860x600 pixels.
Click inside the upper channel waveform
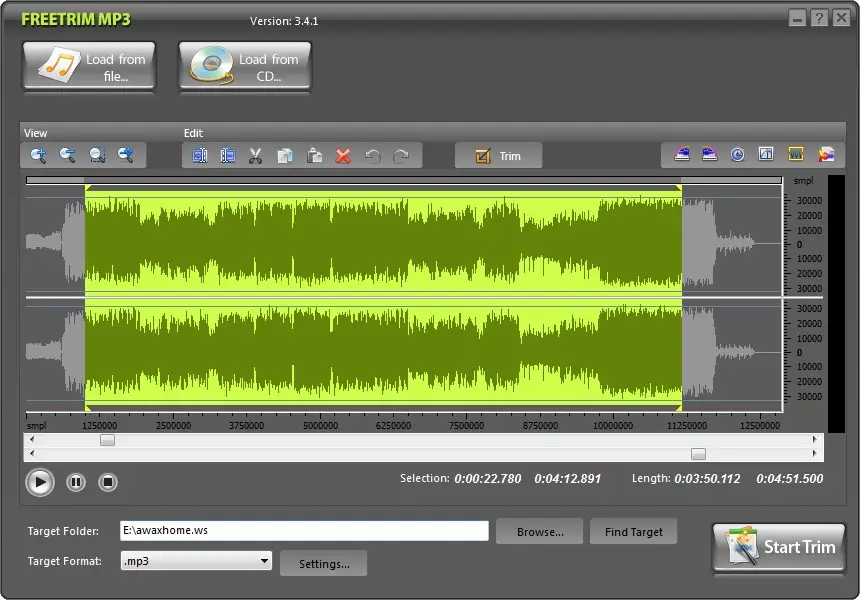tap(404, 243)
